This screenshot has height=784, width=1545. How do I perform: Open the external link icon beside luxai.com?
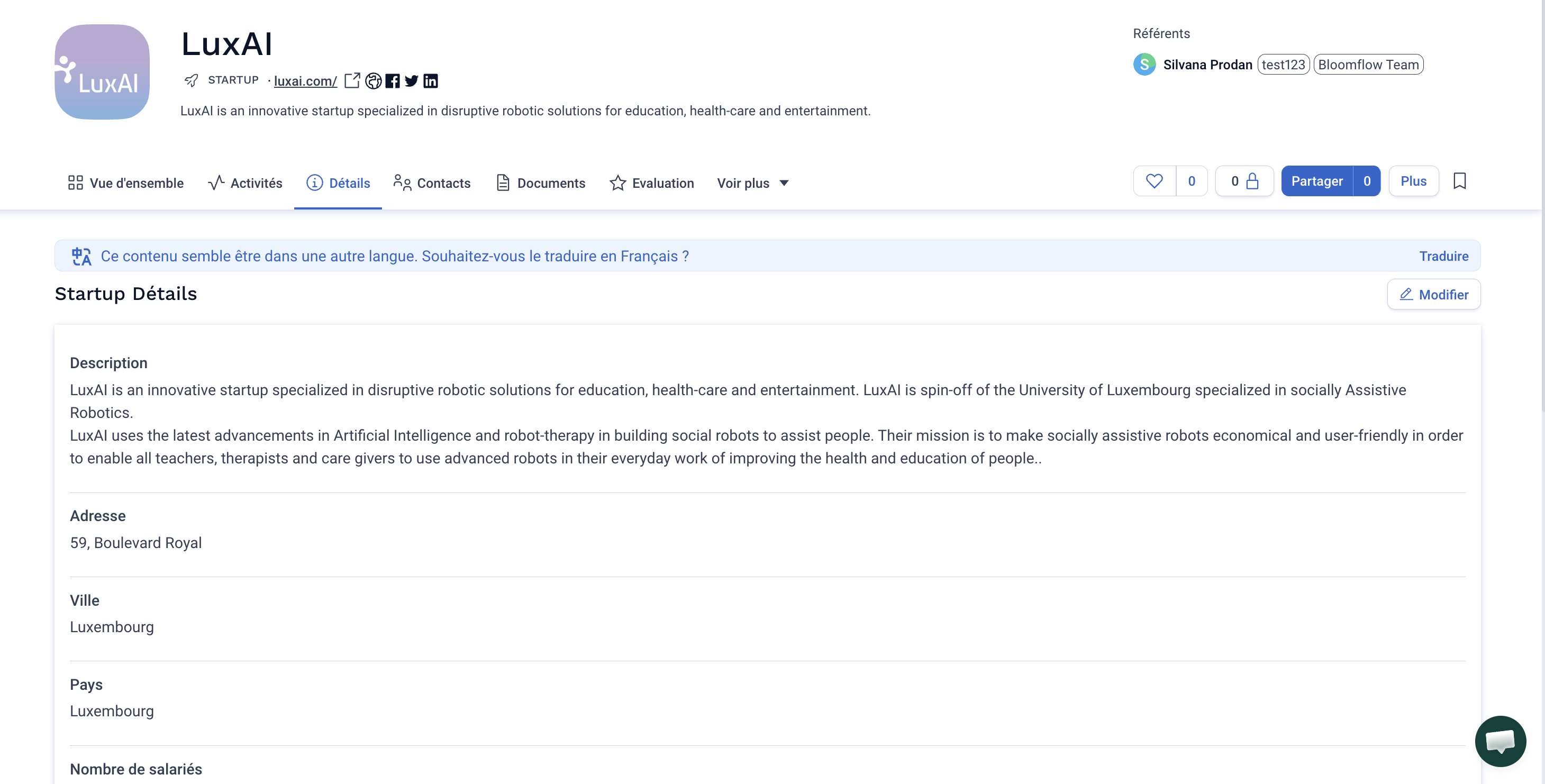point(352,80)
